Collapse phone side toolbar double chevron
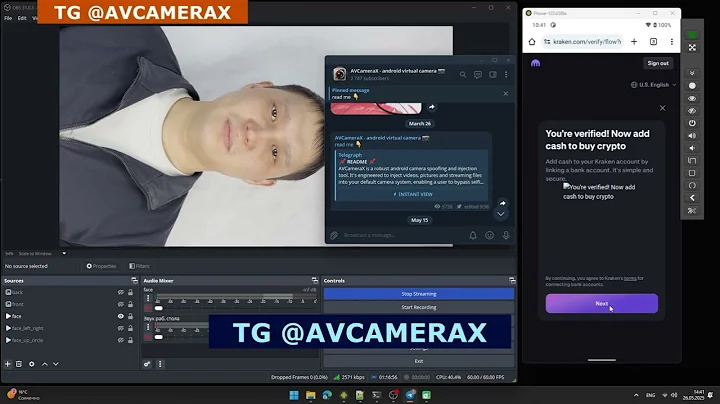 692,73
